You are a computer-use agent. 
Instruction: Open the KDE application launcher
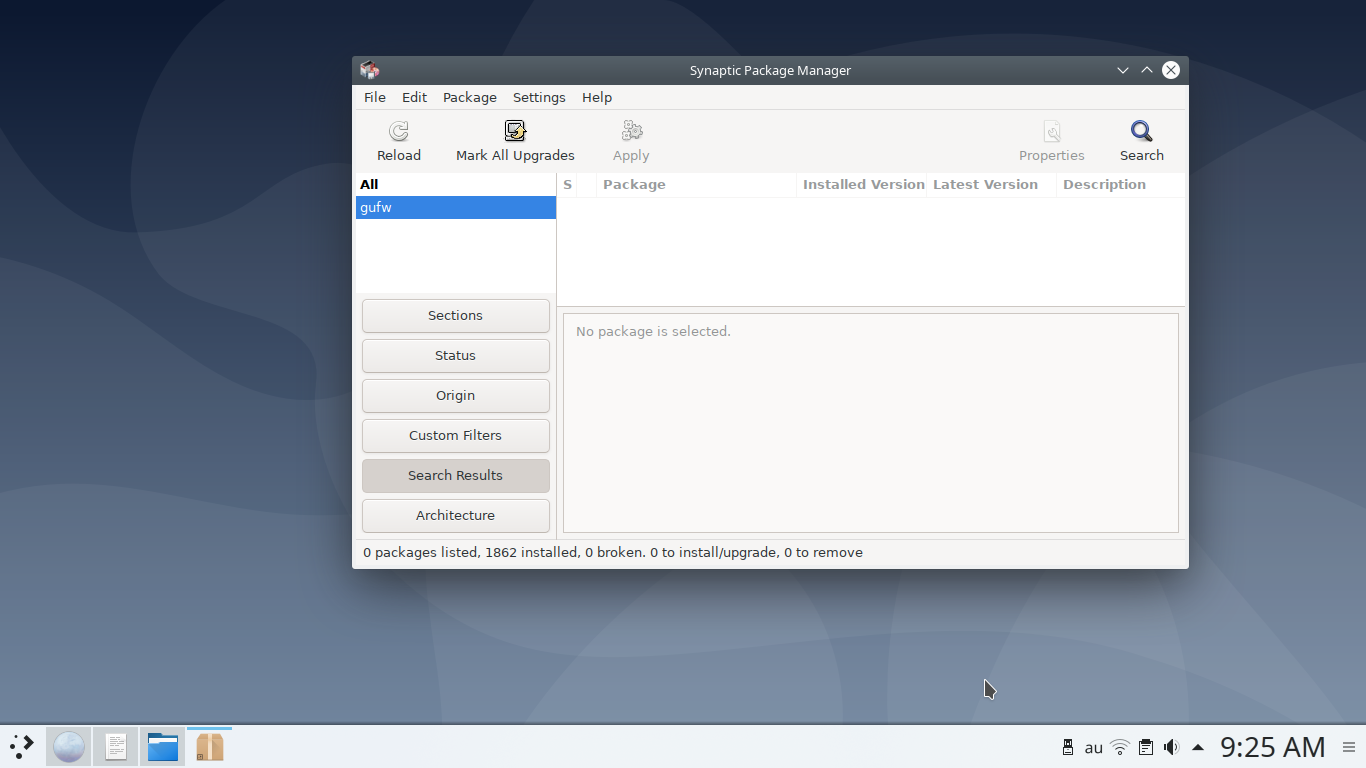(x=22, y=746)
